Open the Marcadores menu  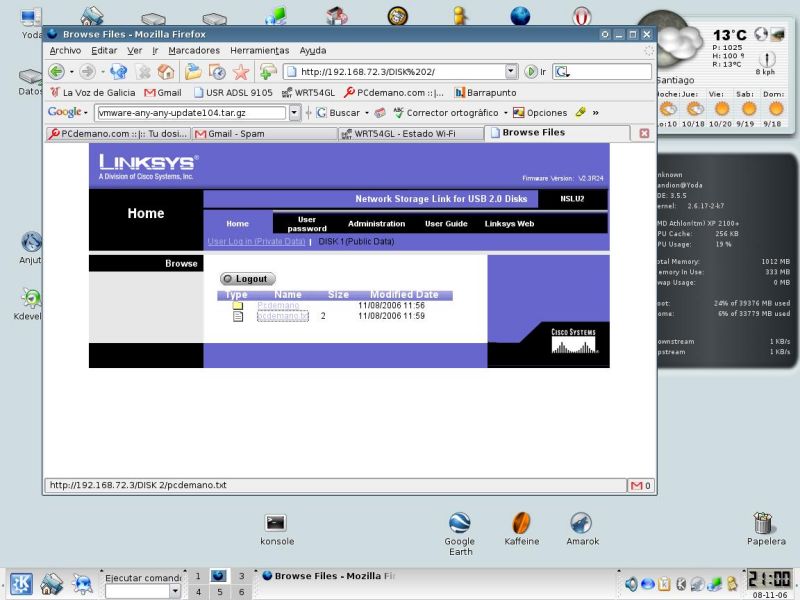(194, 51)
